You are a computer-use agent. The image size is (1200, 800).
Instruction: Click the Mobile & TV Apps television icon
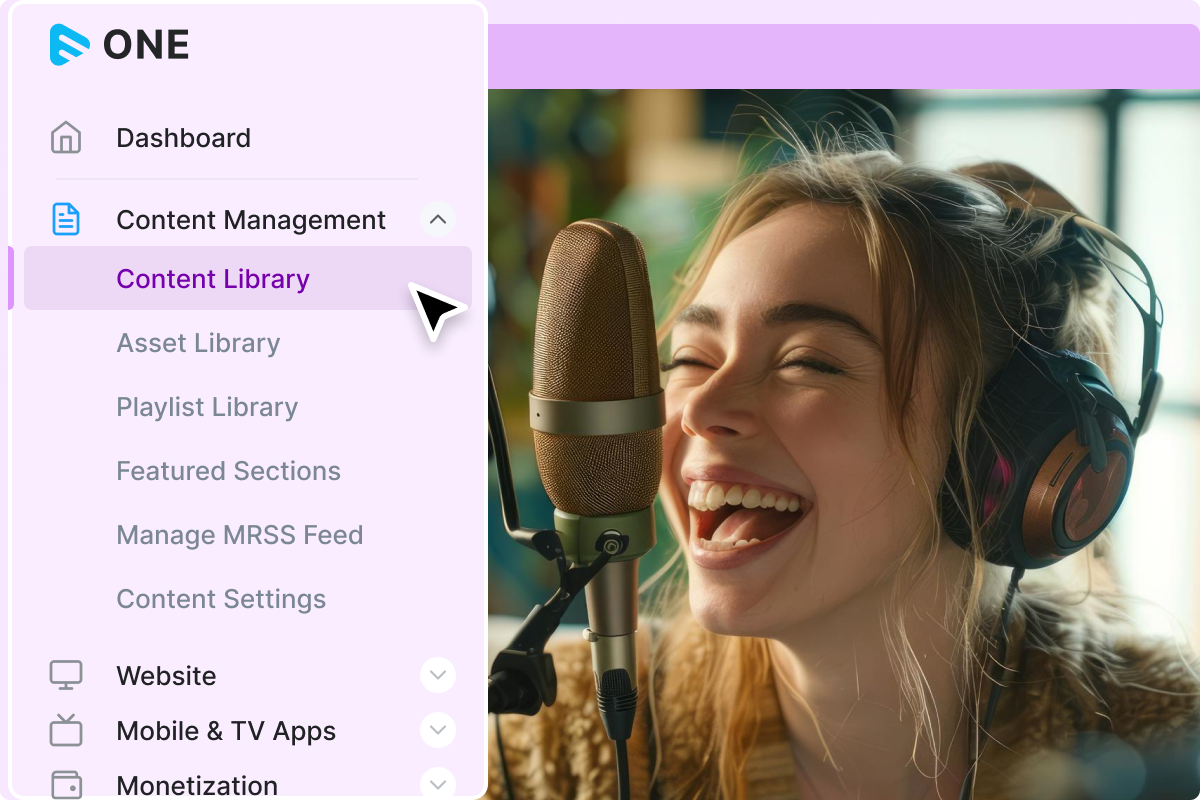pyautogui.click(x=66, y=730)
